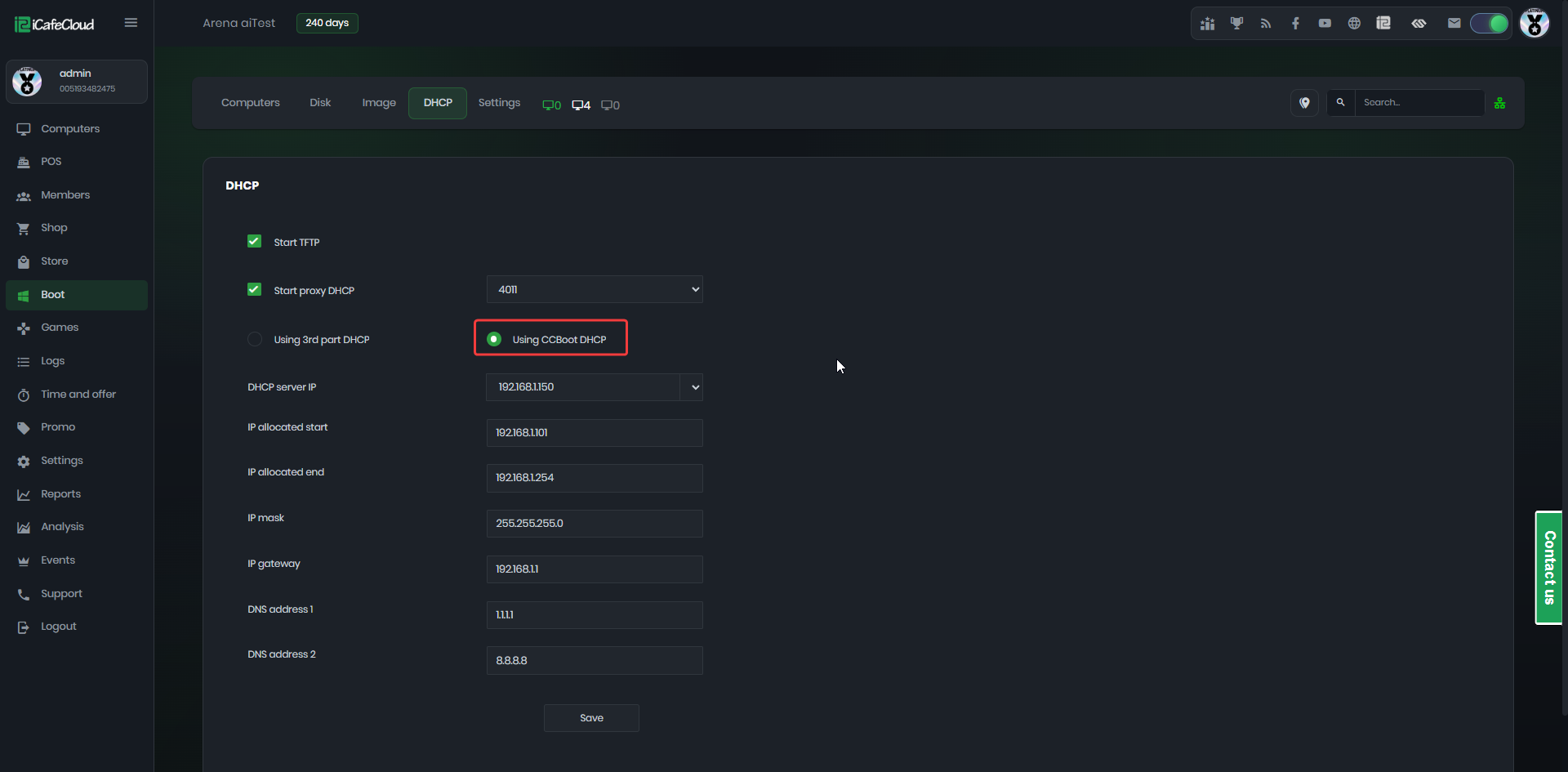The height and width of the screenshot is (772, 1568).
Task: Click the RSS feed icon
Action: point(1266,23)
